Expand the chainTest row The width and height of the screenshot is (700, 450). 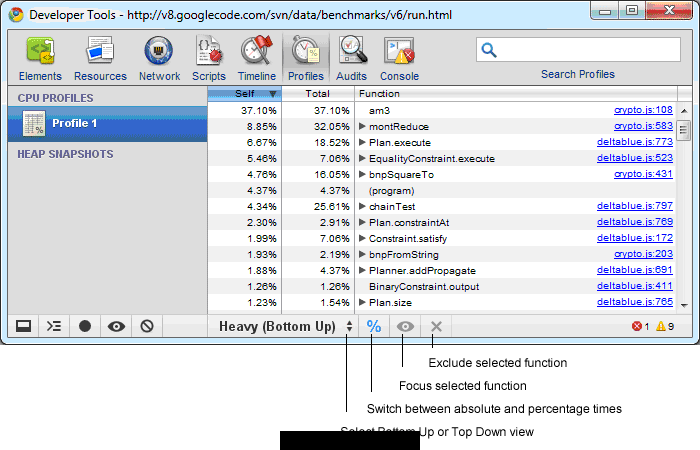tap(362, 206)
